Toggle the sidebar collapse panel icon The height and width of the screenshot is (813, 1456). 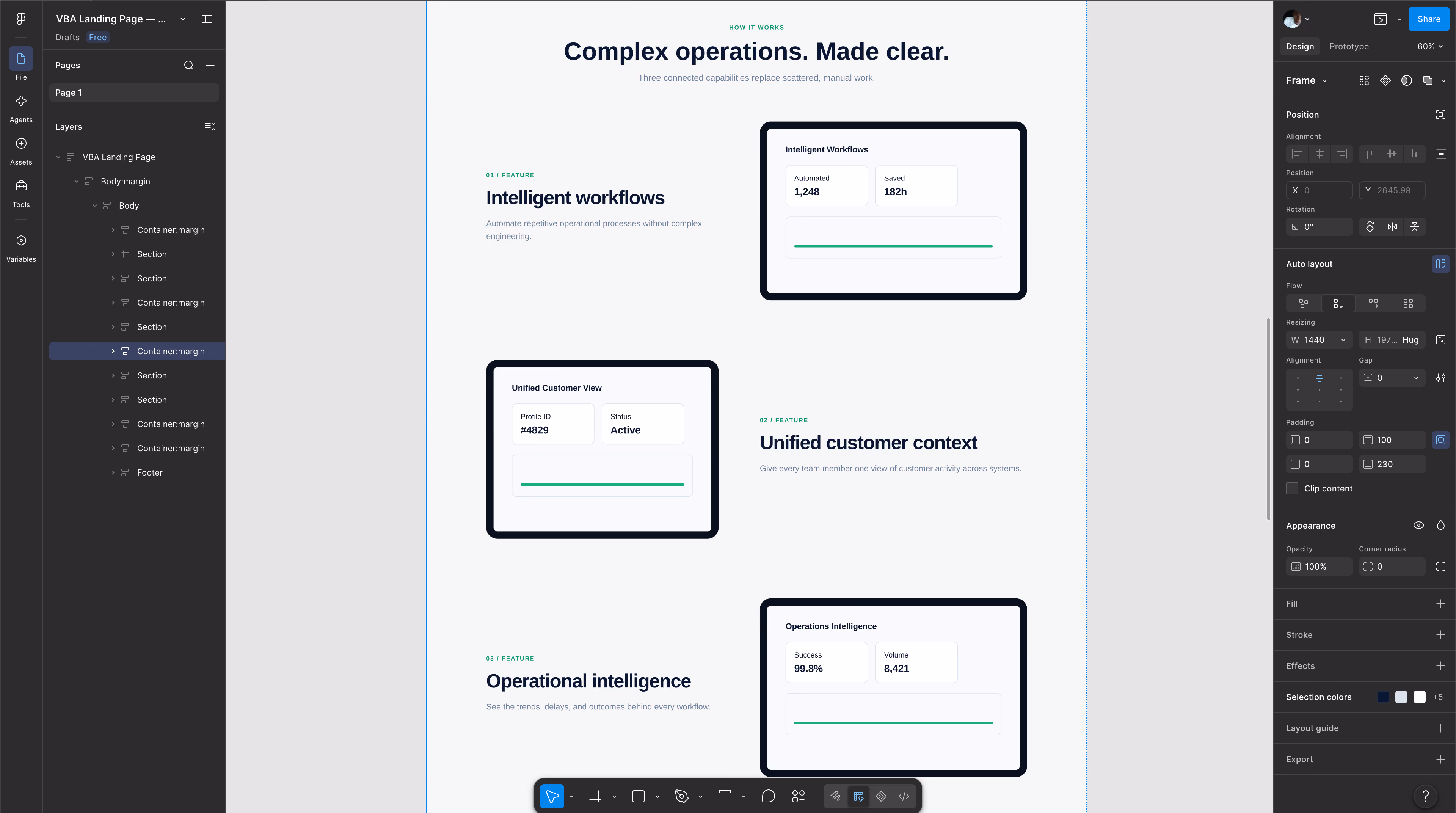click(x=207, y=19)
